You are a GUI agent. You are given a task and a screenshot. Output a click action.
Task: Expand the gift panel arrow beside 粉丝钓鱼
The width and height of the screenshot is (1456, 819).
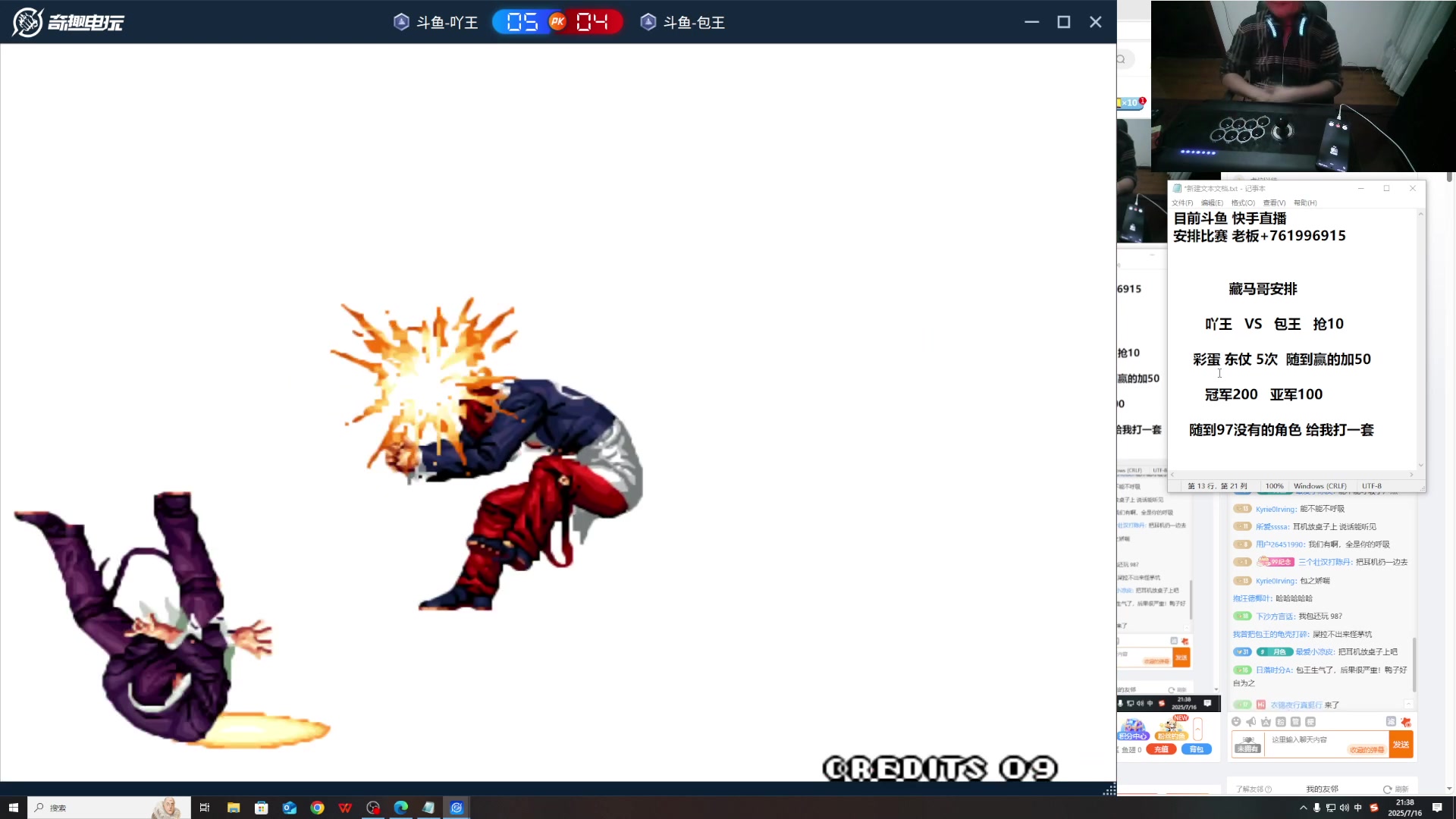coord(1198,730)
